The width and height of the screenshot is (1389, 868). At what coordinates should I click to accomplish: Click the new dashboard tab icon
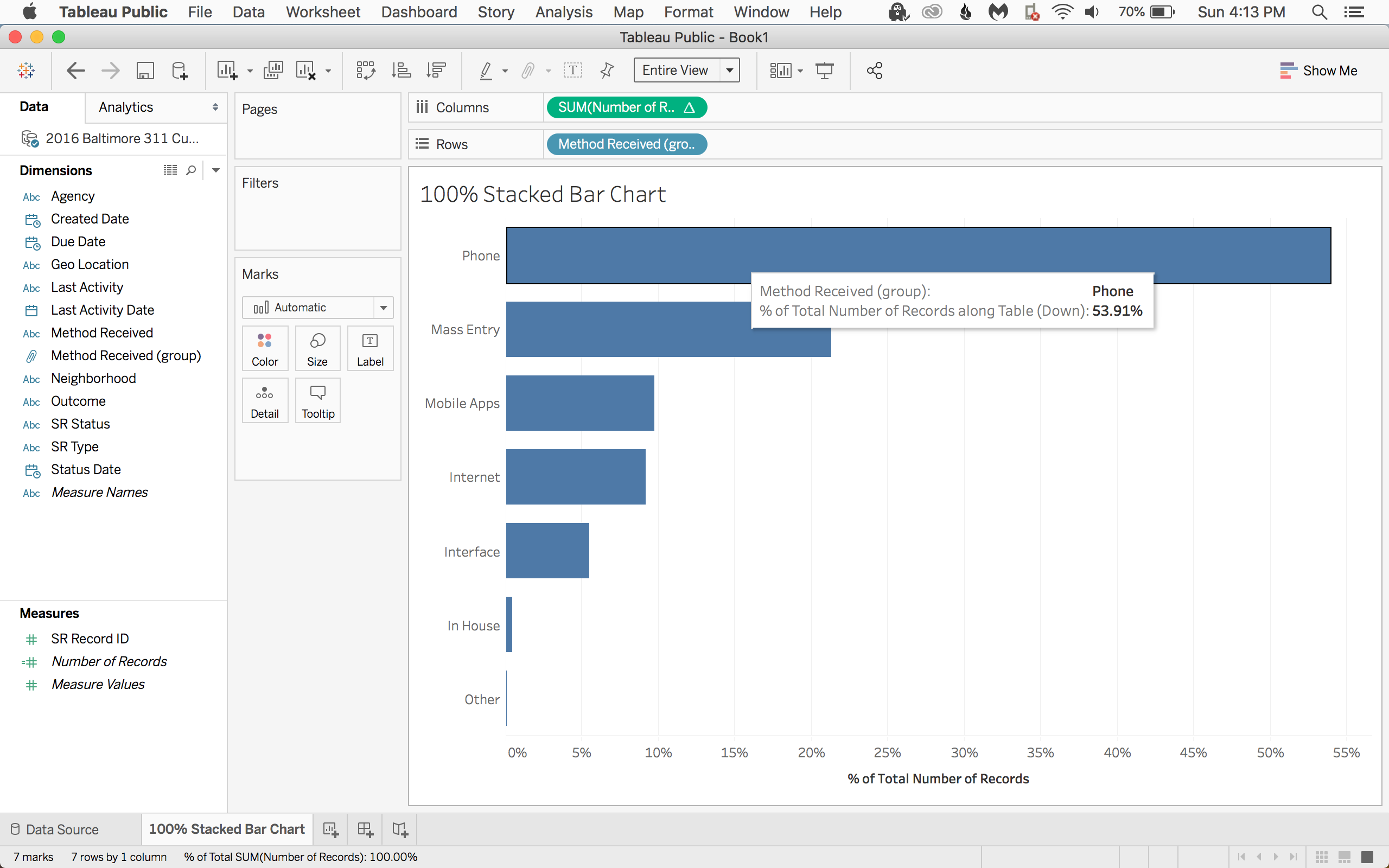(x=365, y=829)
